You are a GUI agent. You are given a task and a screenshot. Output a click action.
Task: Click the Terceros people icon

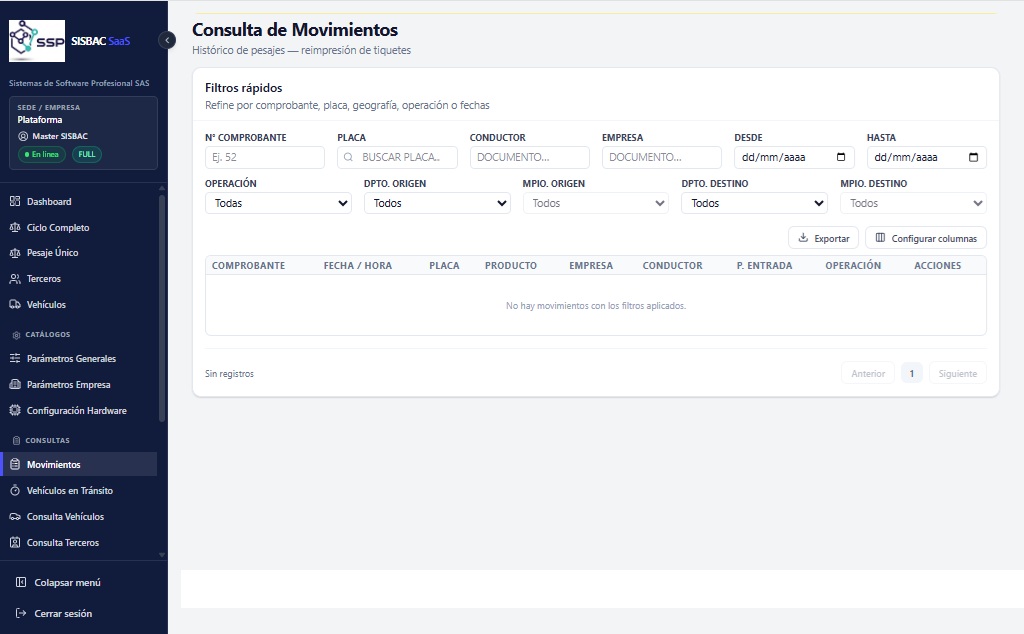tap(15, 279)
